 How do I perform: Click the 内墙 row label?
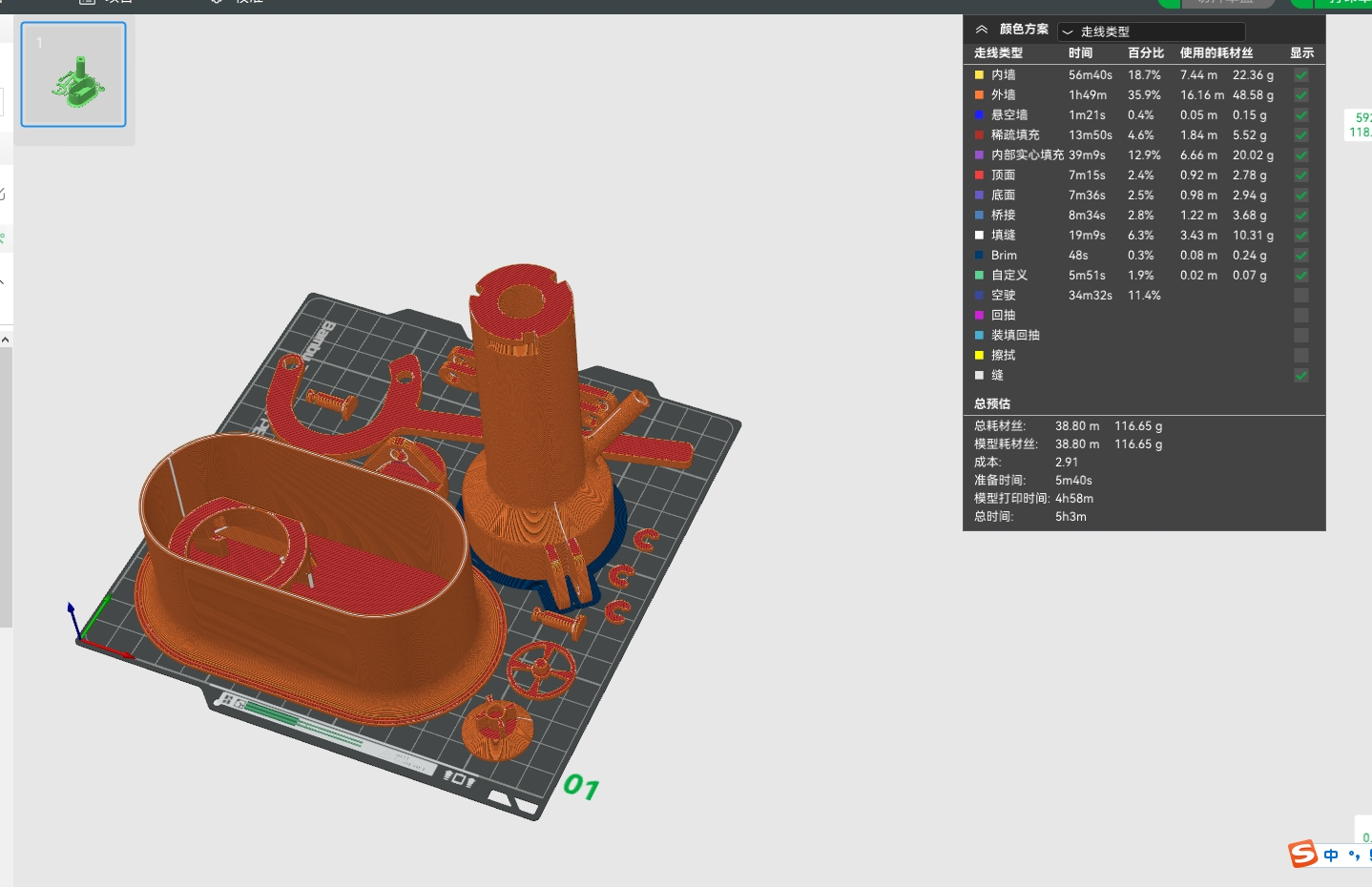[1003, 75]
